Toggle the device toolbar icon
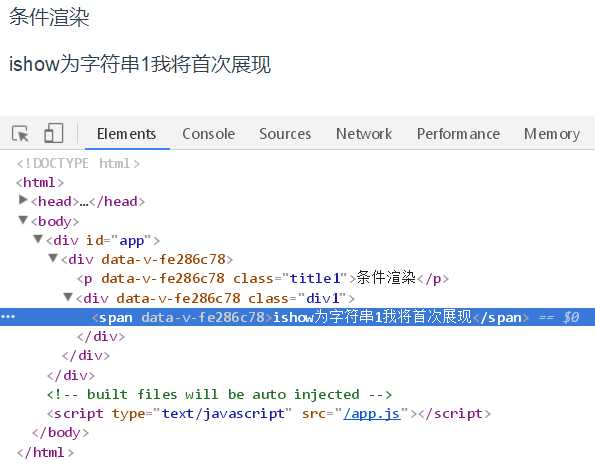Image resolution: width=595 pixels, height=467 pixels. pos(54,134)
